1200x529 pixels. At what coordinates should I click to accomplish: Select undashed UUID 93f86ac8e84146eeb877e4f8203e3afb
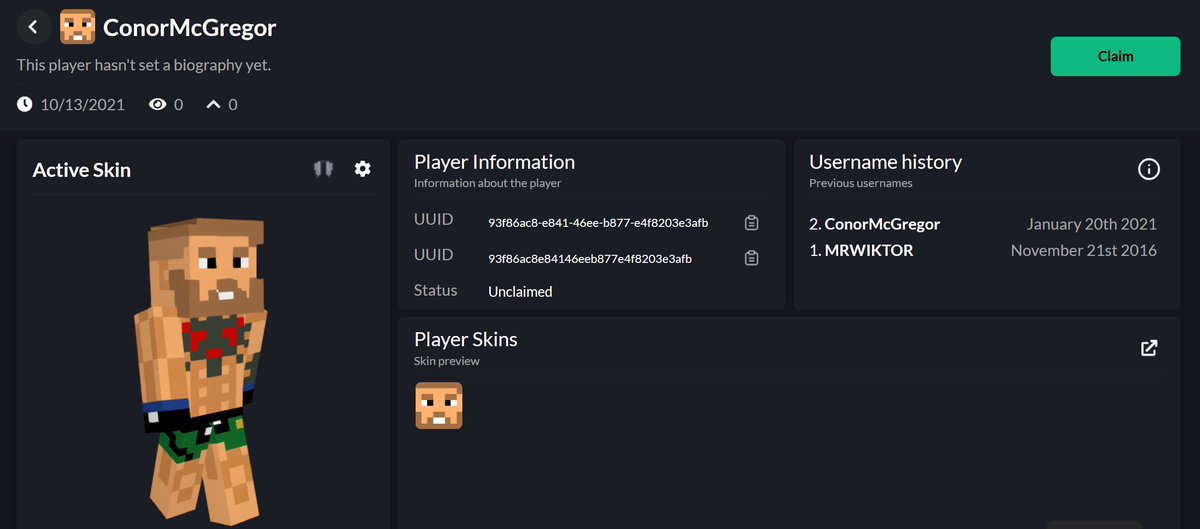tap(590, 258)
